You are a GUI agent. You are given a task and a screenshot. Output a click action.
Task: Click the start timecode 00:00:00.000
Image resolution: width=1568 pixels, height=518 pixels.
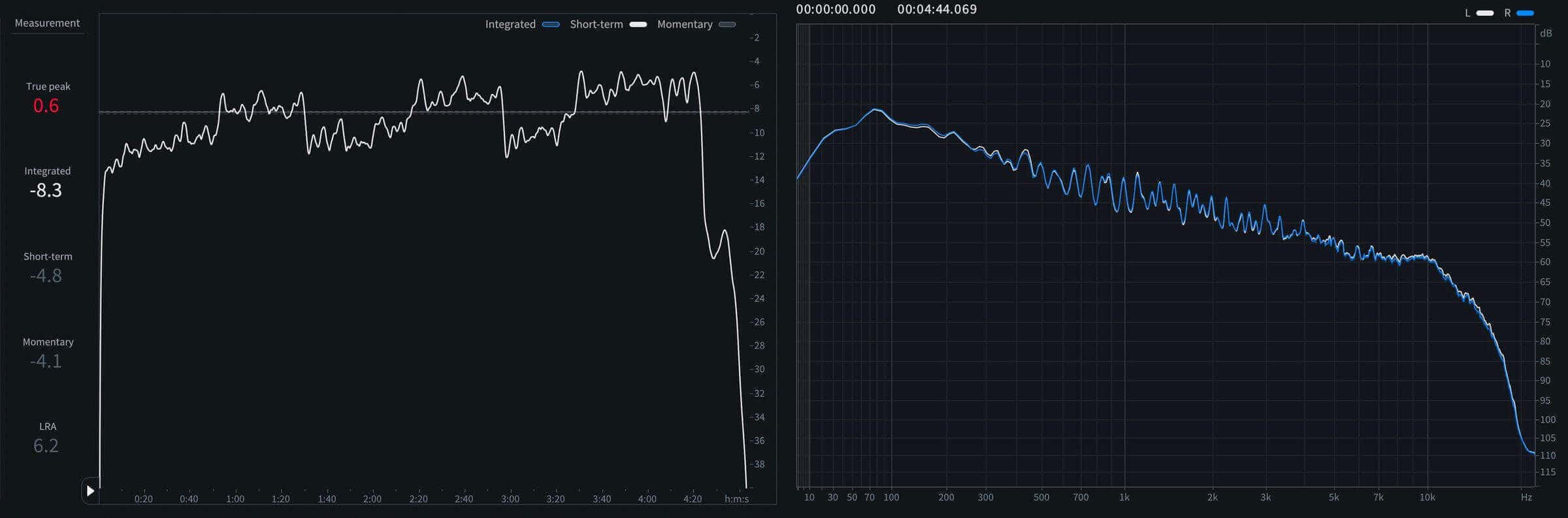836,9
